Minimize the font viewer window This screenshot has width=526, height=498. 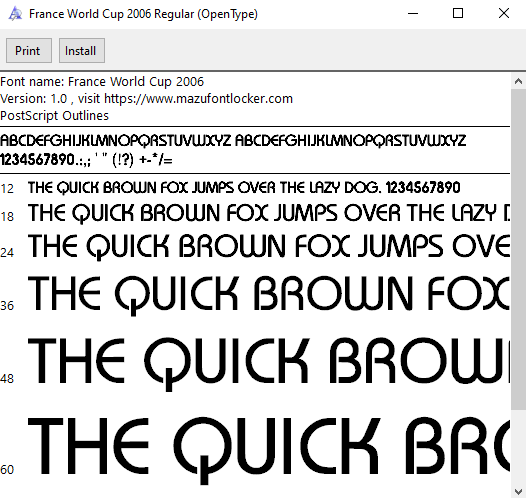413,14
